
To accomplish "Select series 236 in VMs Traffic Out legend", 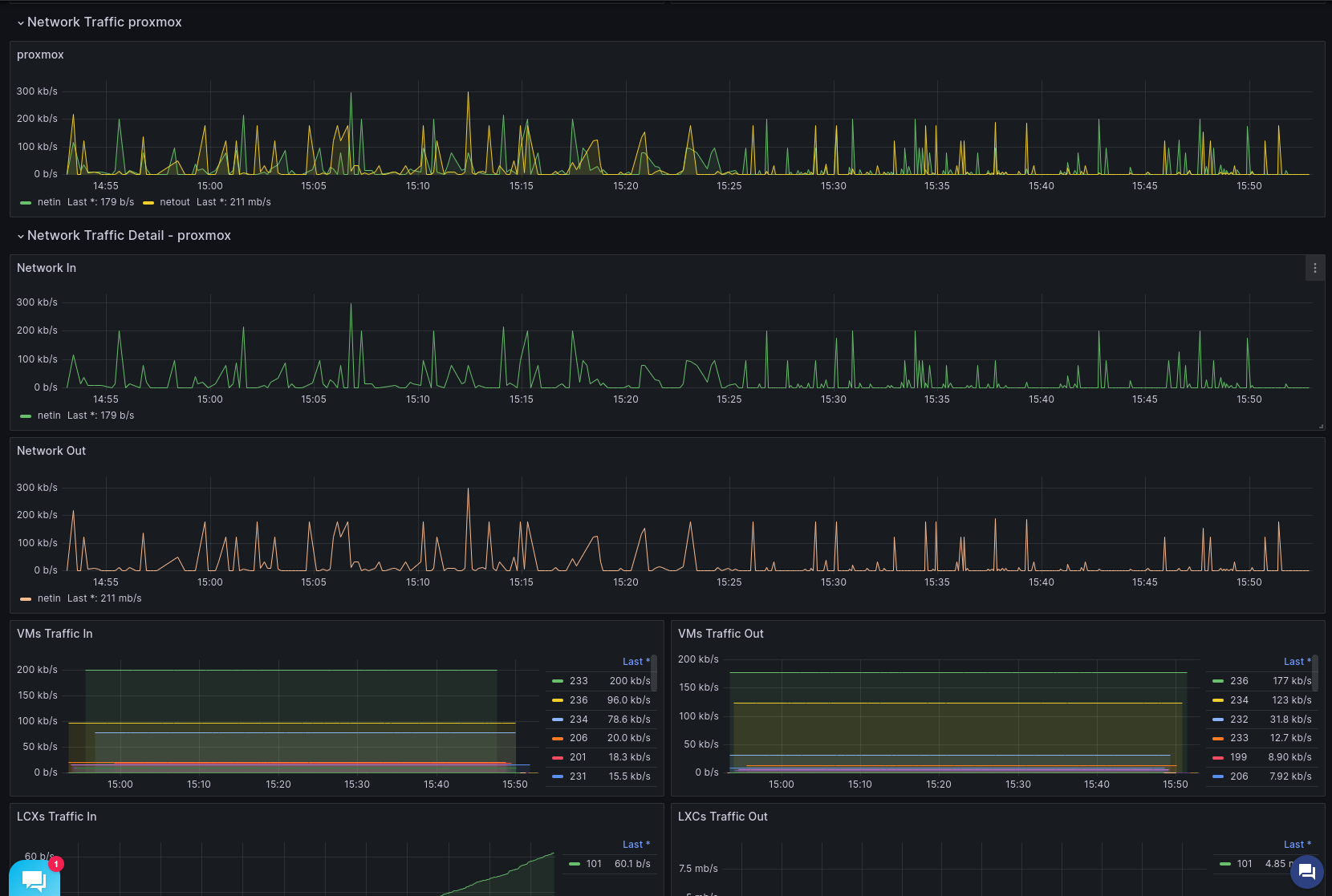I will coord(1239,680).
